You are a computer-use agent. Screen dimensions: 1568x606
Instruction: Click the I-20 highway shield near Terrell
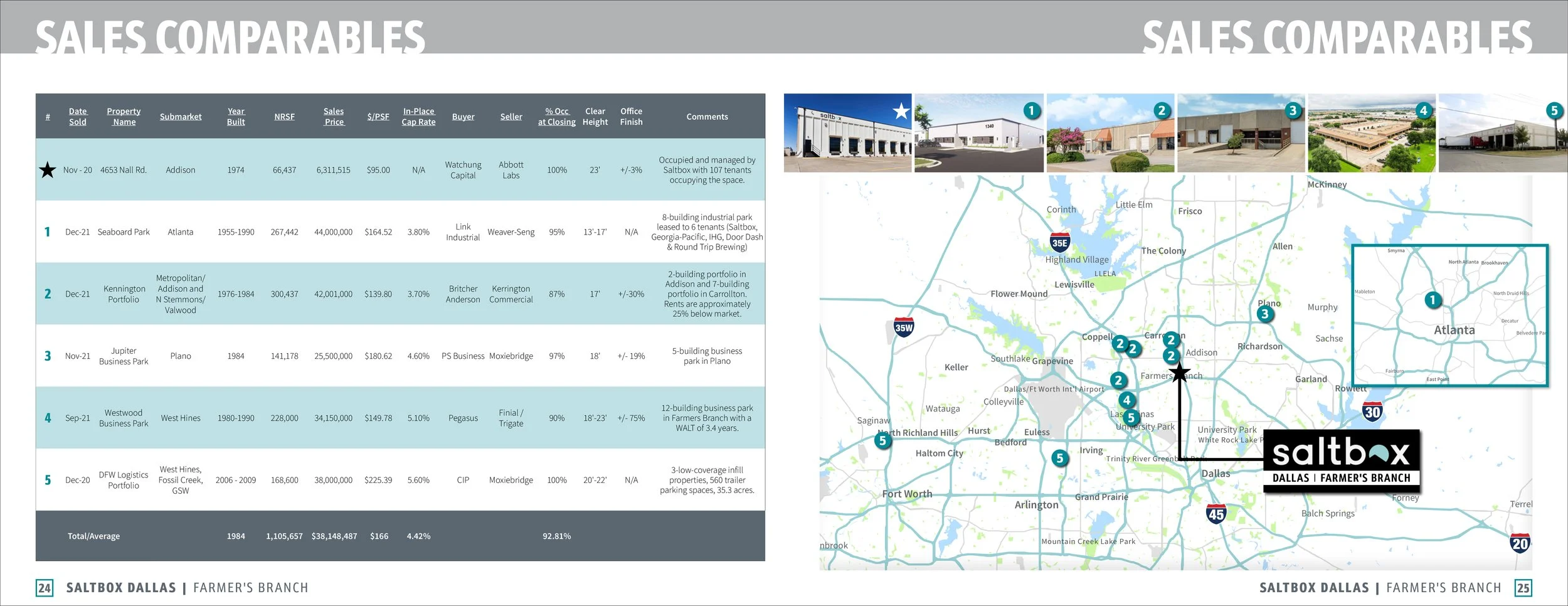click(1520, 544)
